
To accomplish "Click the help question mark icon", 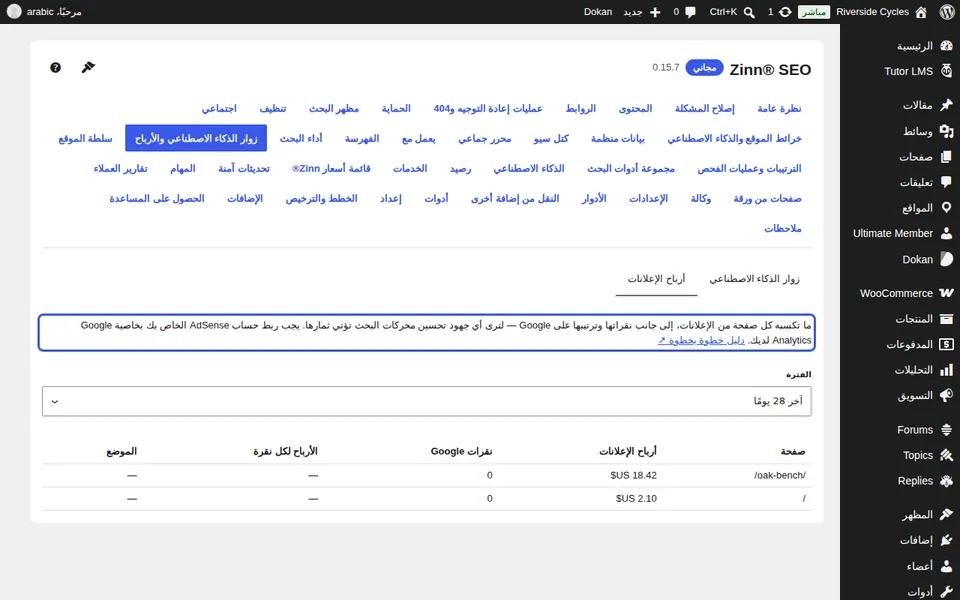I will [55, 67].
